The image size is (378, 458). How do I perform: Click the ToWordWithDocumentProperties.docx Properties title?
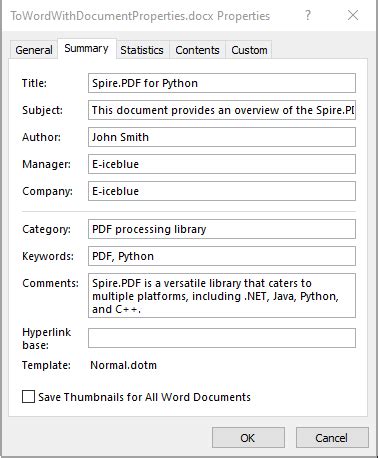point(140,16)
